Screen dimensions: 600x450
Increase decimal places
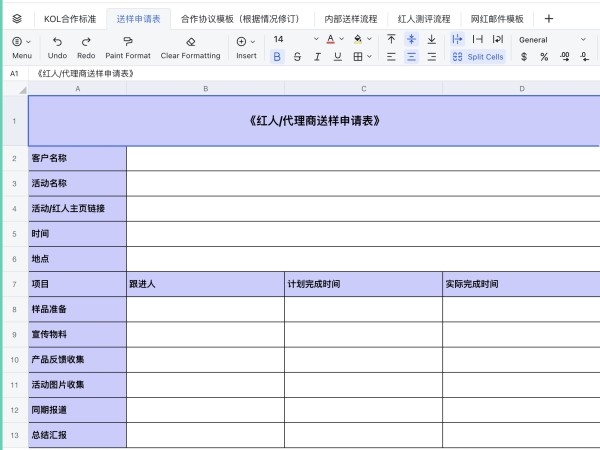click(564, 57)
